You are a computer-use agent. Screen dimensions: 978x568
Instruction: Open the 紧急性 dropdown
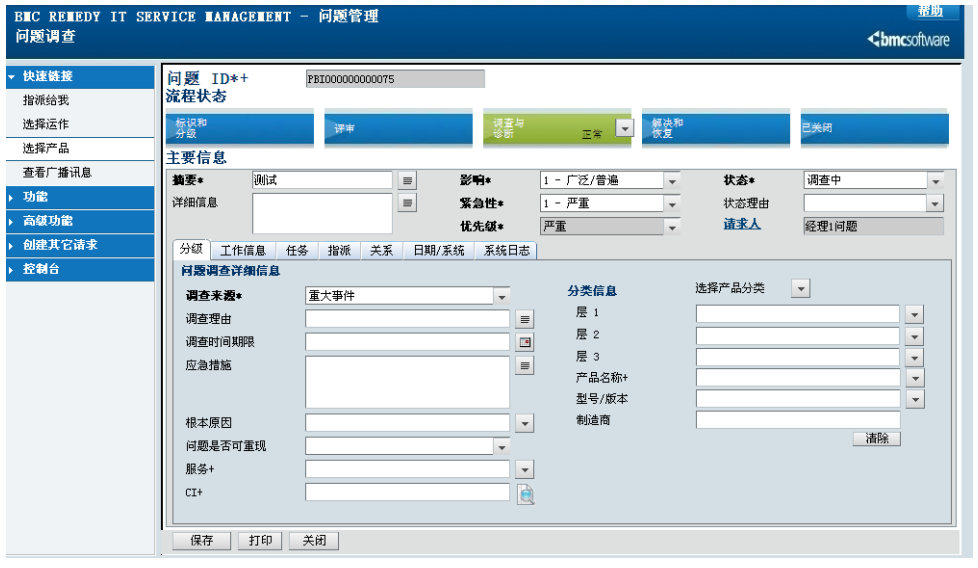click(x=672, y=204)
